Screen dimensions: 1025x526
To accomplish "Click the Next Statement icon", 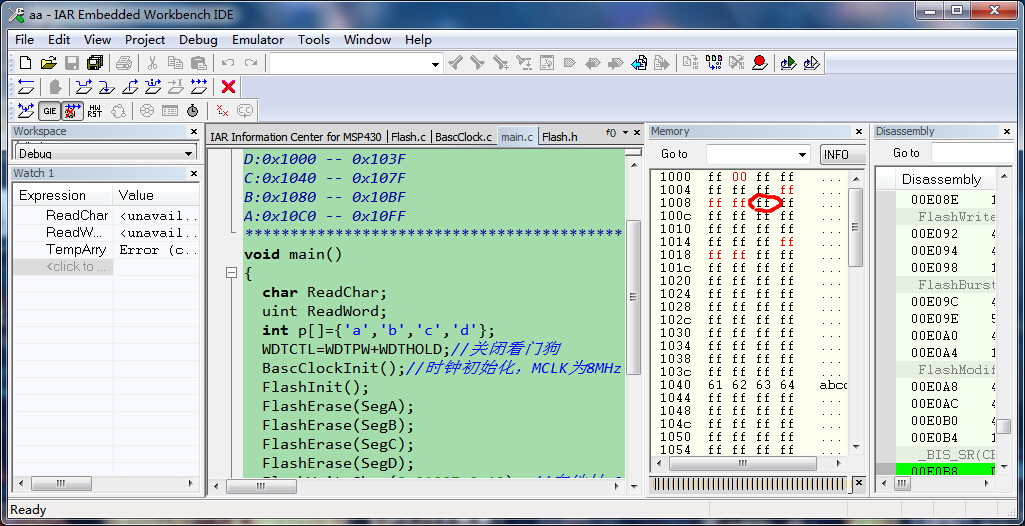I will (153, 86).
